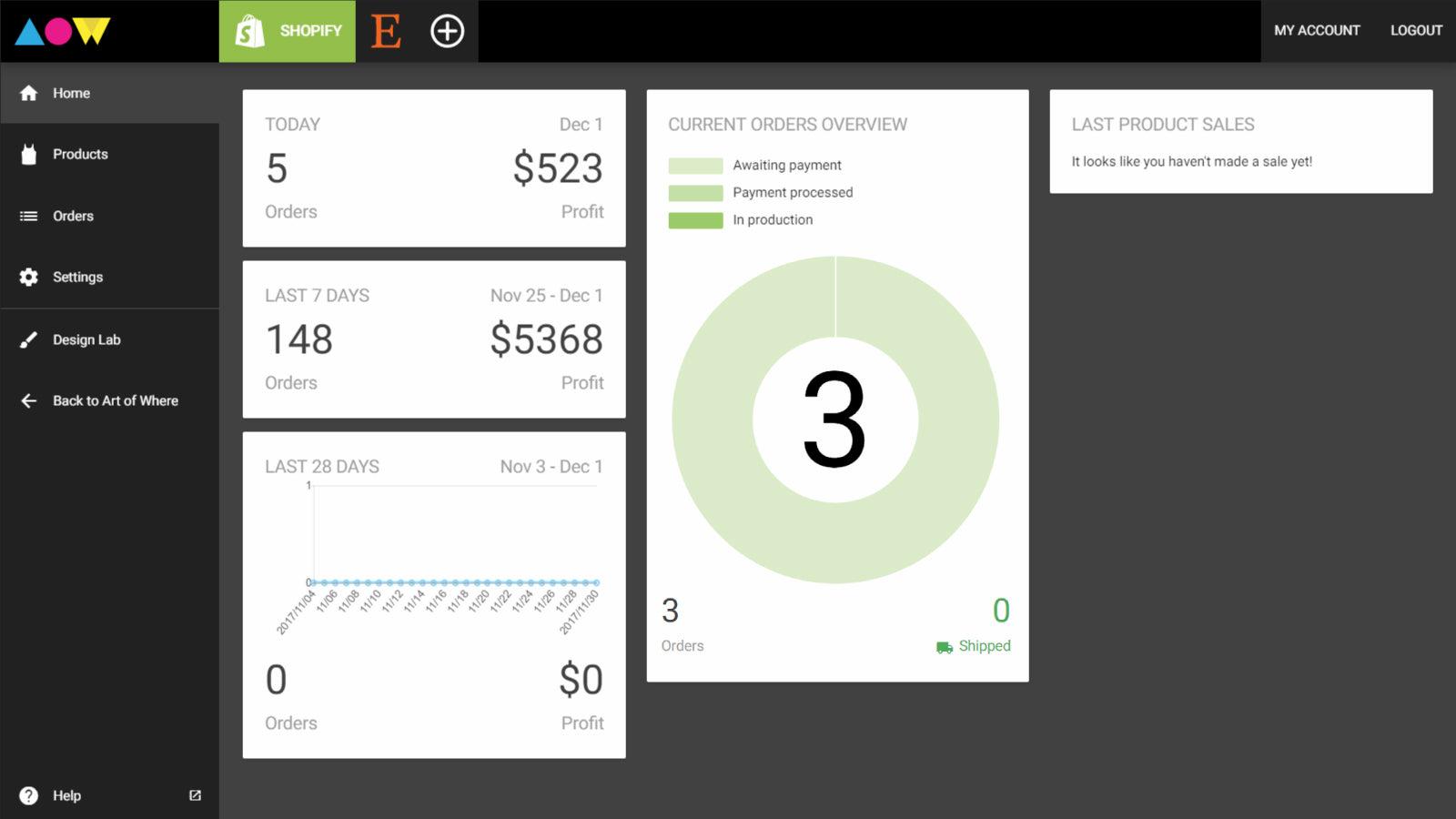Click the Home icon in the sidebar
The image size is (1456, 819).
tap(30, 93)
